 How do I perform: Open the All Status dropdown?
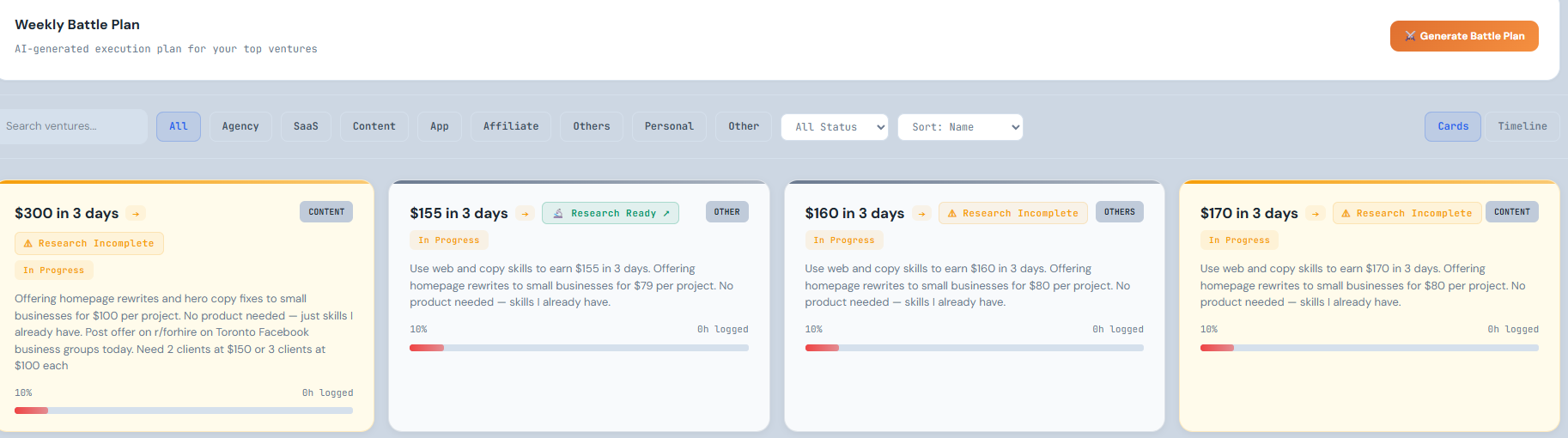pos(835,127)
